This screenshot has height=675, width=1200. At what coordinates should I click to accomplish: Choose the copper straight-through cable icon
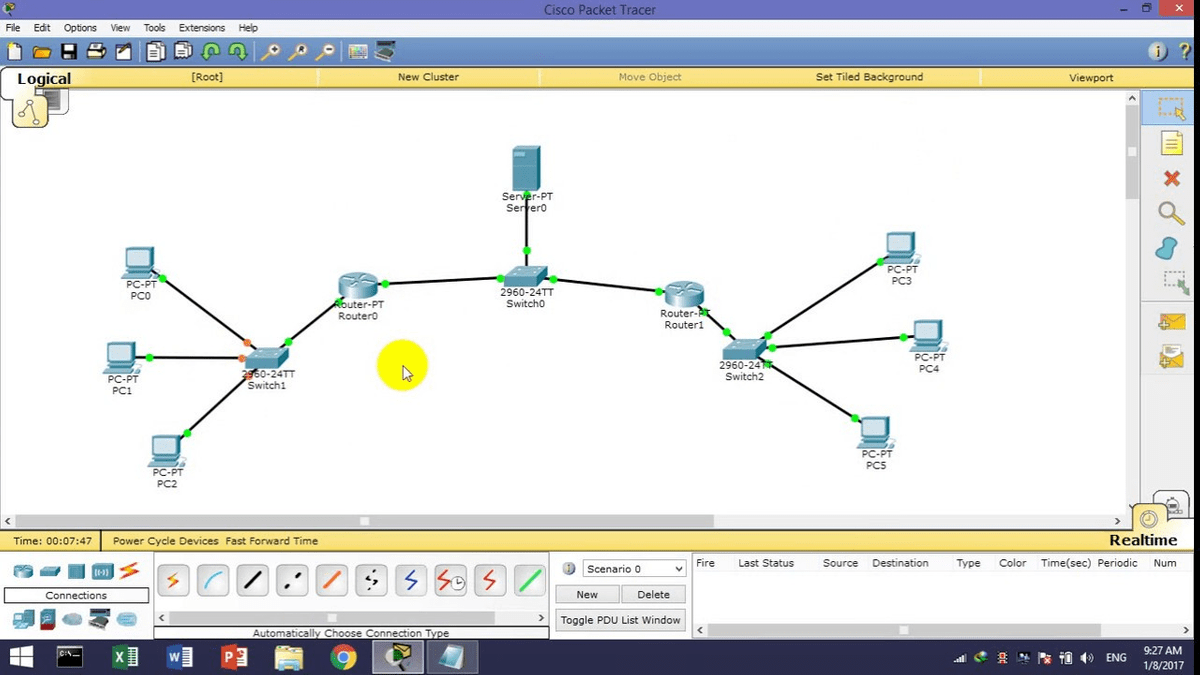[x=252, y=580]
